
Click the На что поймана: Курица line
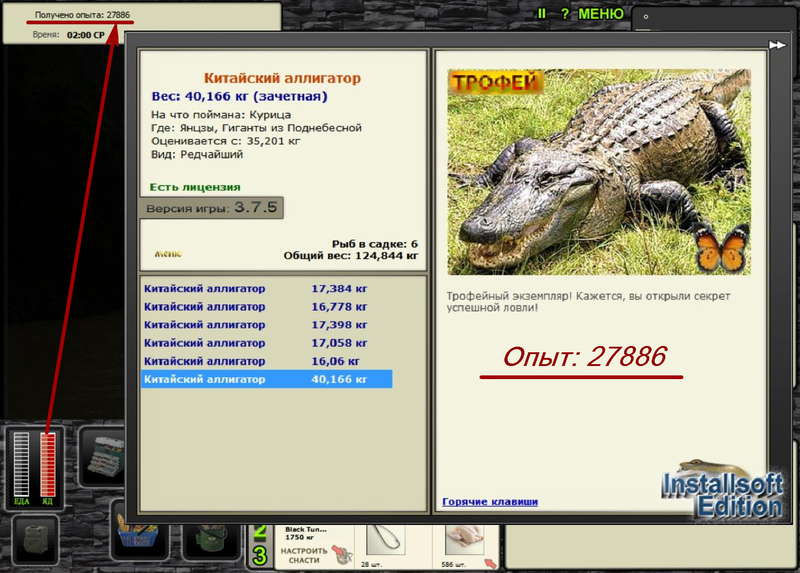(221, 115)
